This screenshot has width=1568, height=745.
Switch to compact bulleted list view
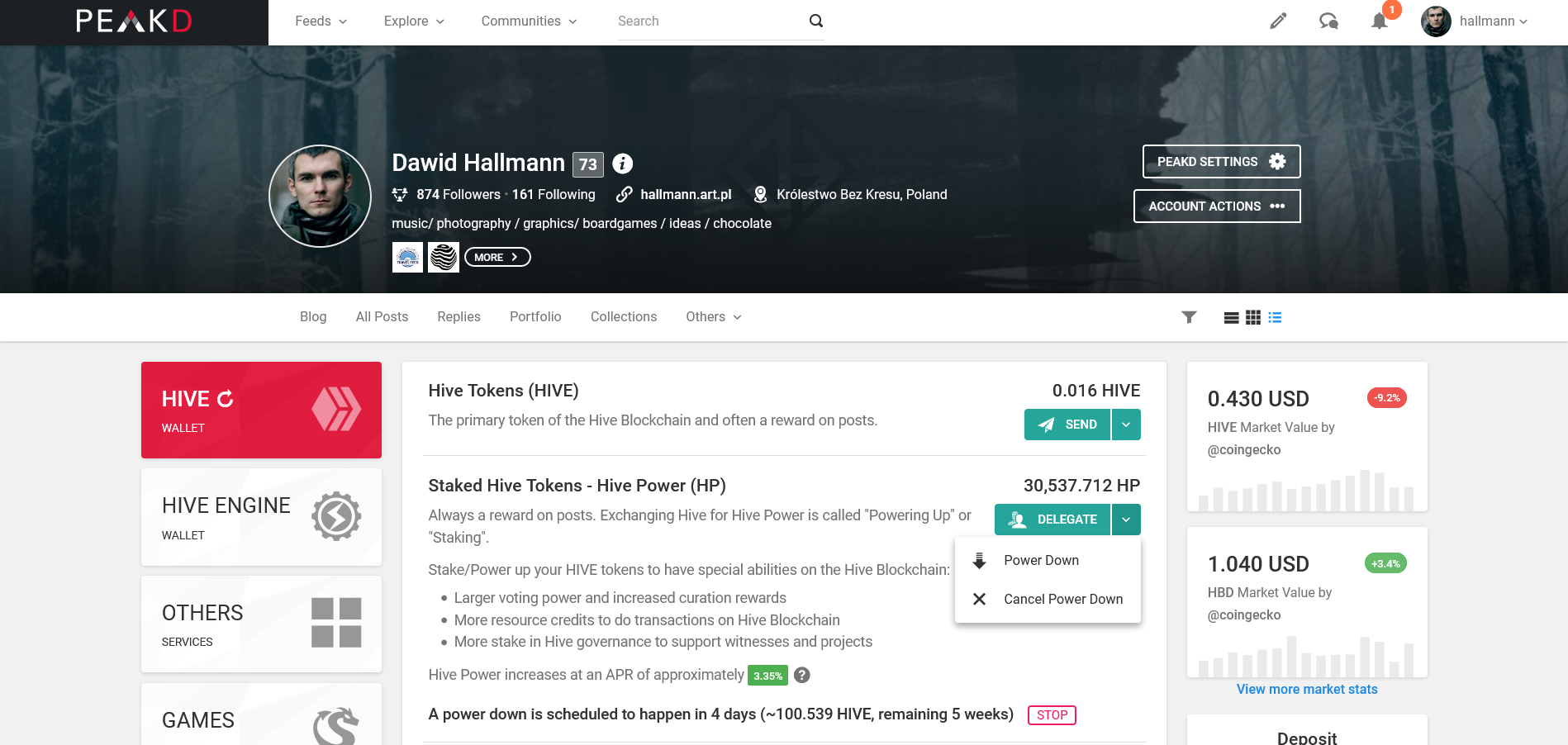(x=1275, y=317)
